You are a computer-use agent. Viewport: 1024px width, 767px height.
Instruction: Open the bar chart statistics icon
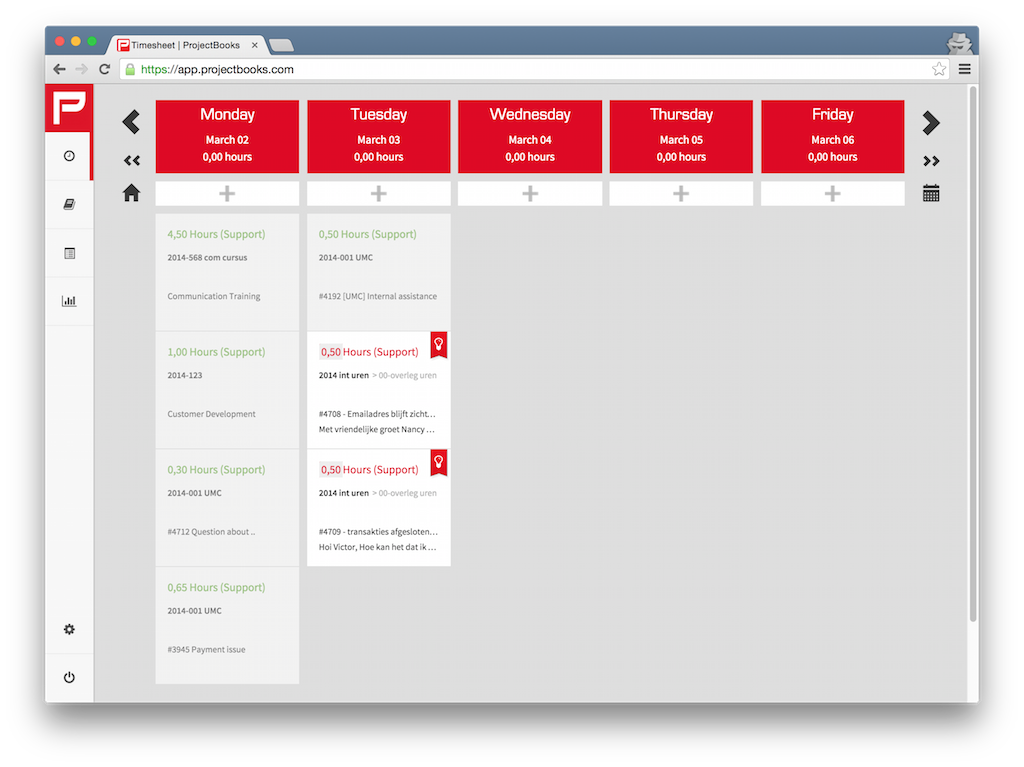[x=69, y=301]
